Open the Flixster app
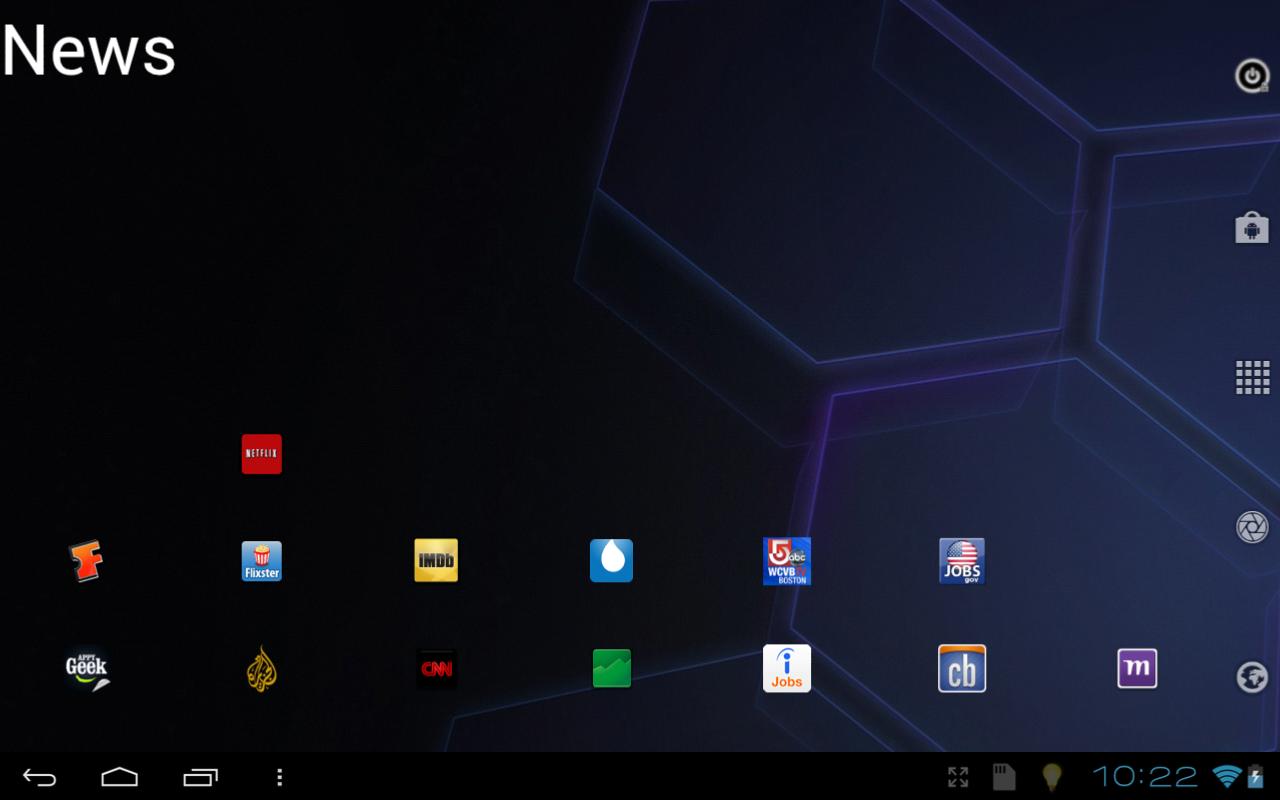The height and width of the screenshot is (800, 1280). click(x=262, y=561)
